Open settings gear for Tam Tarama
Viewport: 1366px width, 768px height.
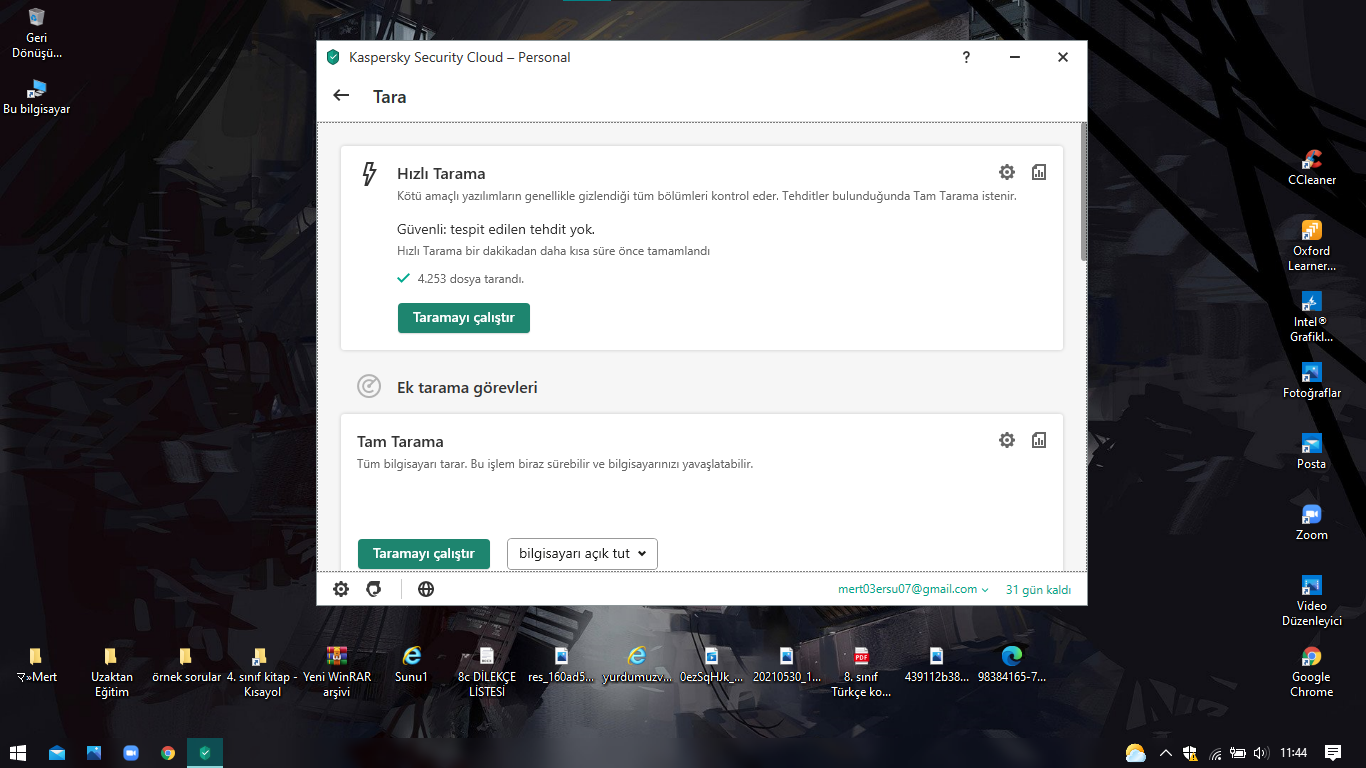click(1007, 440)
